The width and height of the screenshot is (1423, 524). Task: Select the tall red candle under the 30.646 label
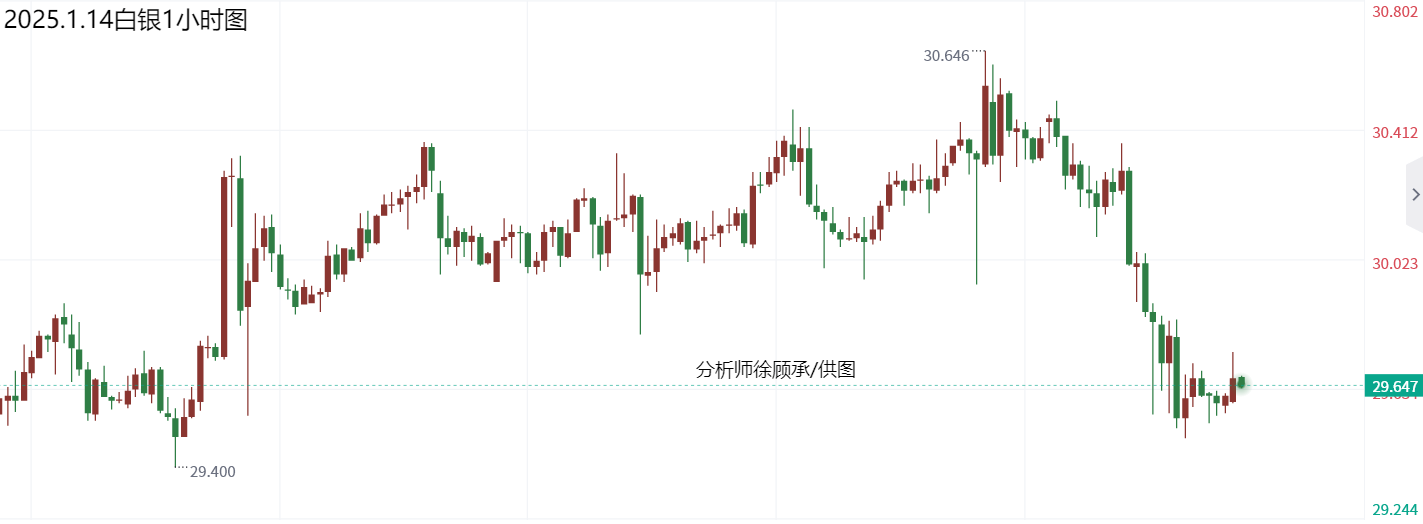[985, 125]
